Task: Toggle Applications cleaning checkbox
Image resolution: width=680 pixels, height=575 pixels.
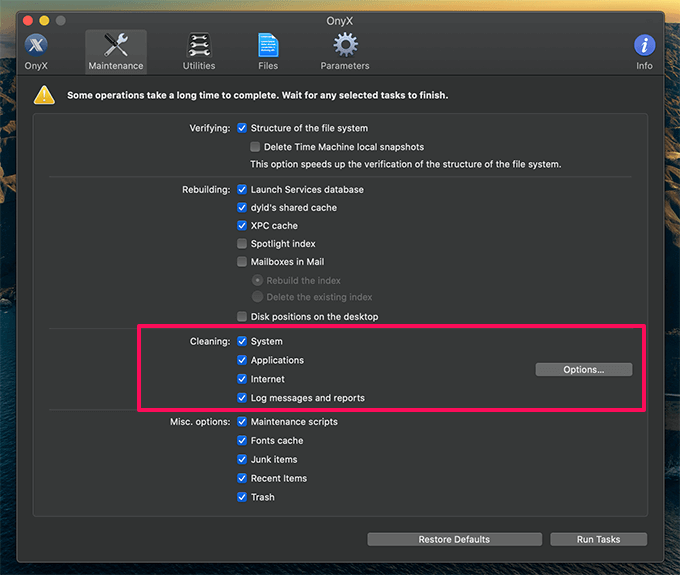Action: click(x=242, y=360)
